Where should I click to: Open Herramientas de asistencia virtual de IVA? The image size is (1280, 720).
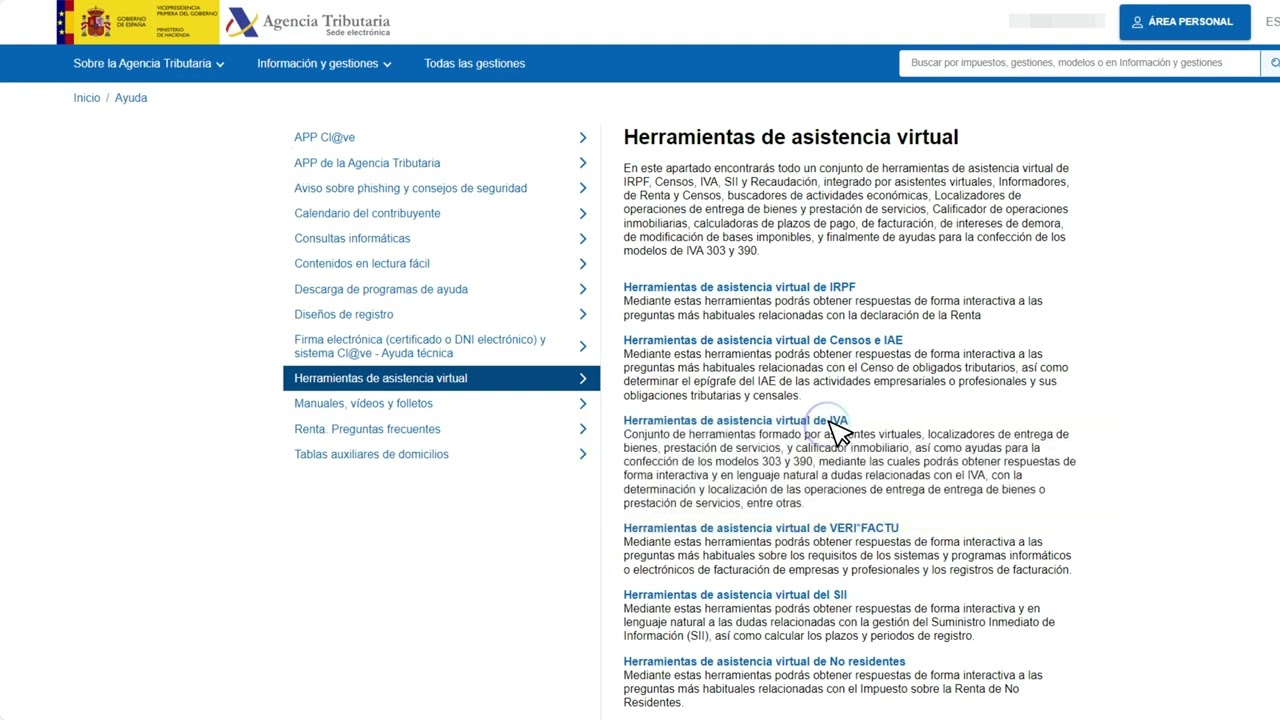click(735, 420)
